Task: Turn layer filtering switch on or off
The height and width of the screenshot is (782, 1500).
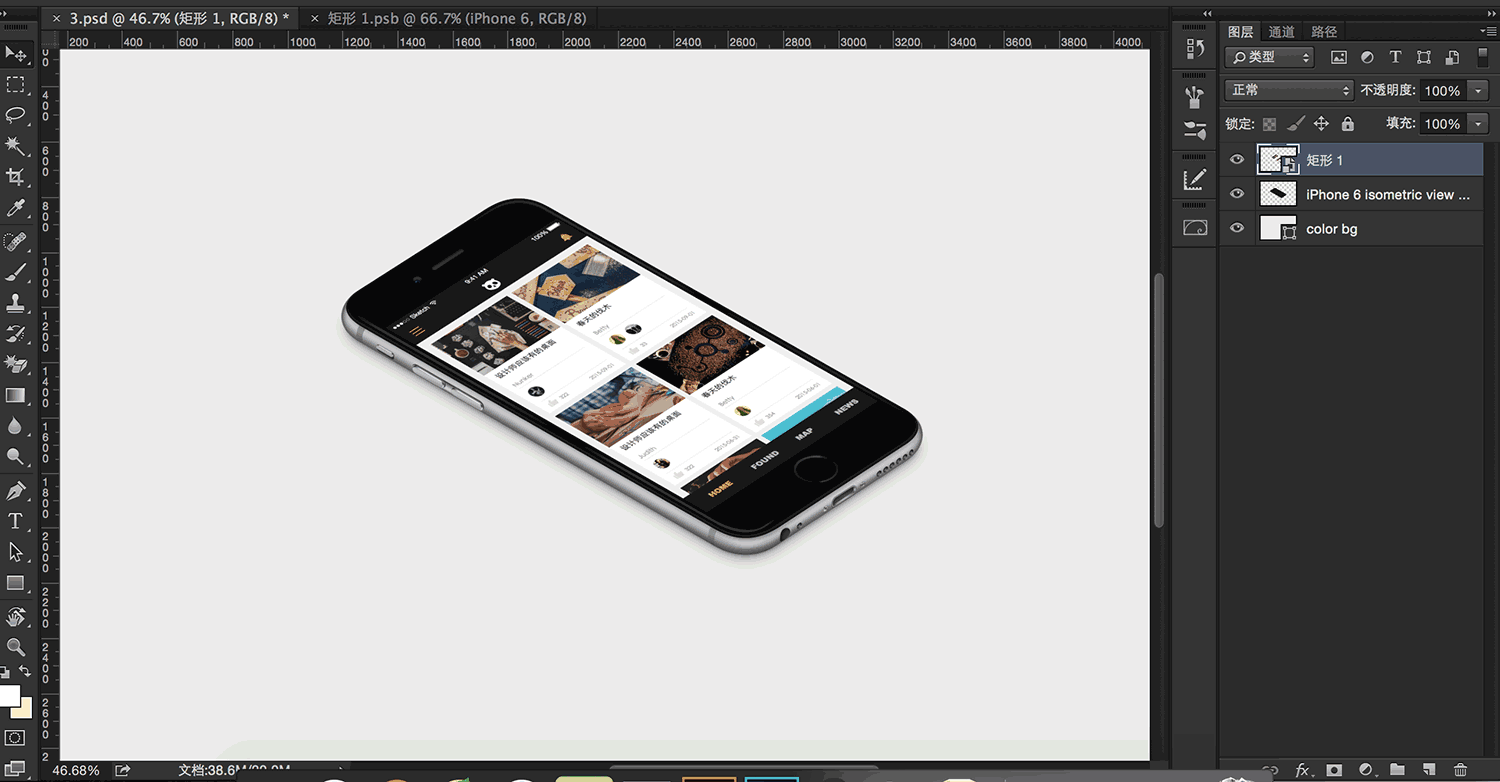Action: point(1481,58)
